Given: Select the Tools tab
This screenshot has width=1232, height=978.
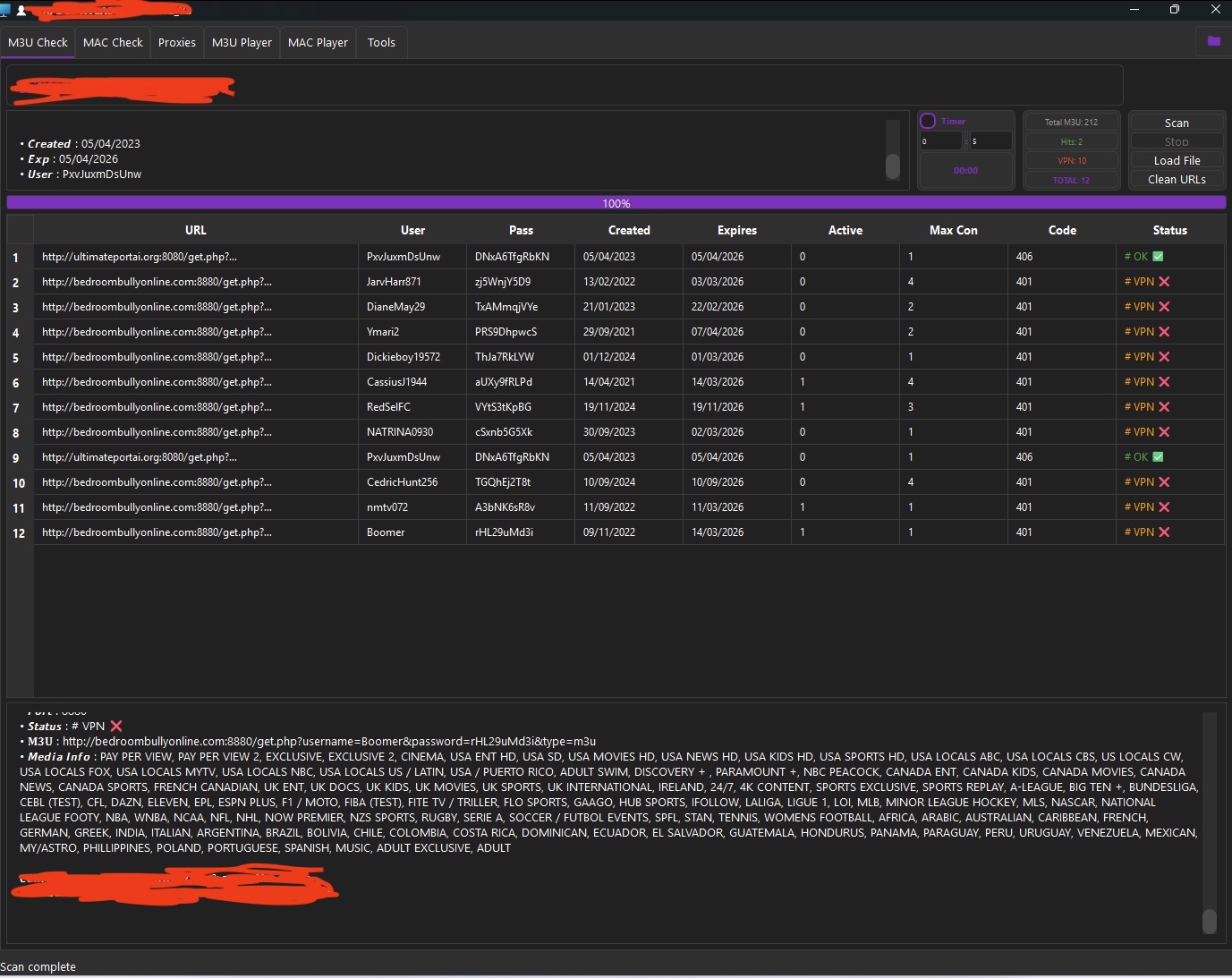Looking at the screenshot, I should [x=381, y=43].
